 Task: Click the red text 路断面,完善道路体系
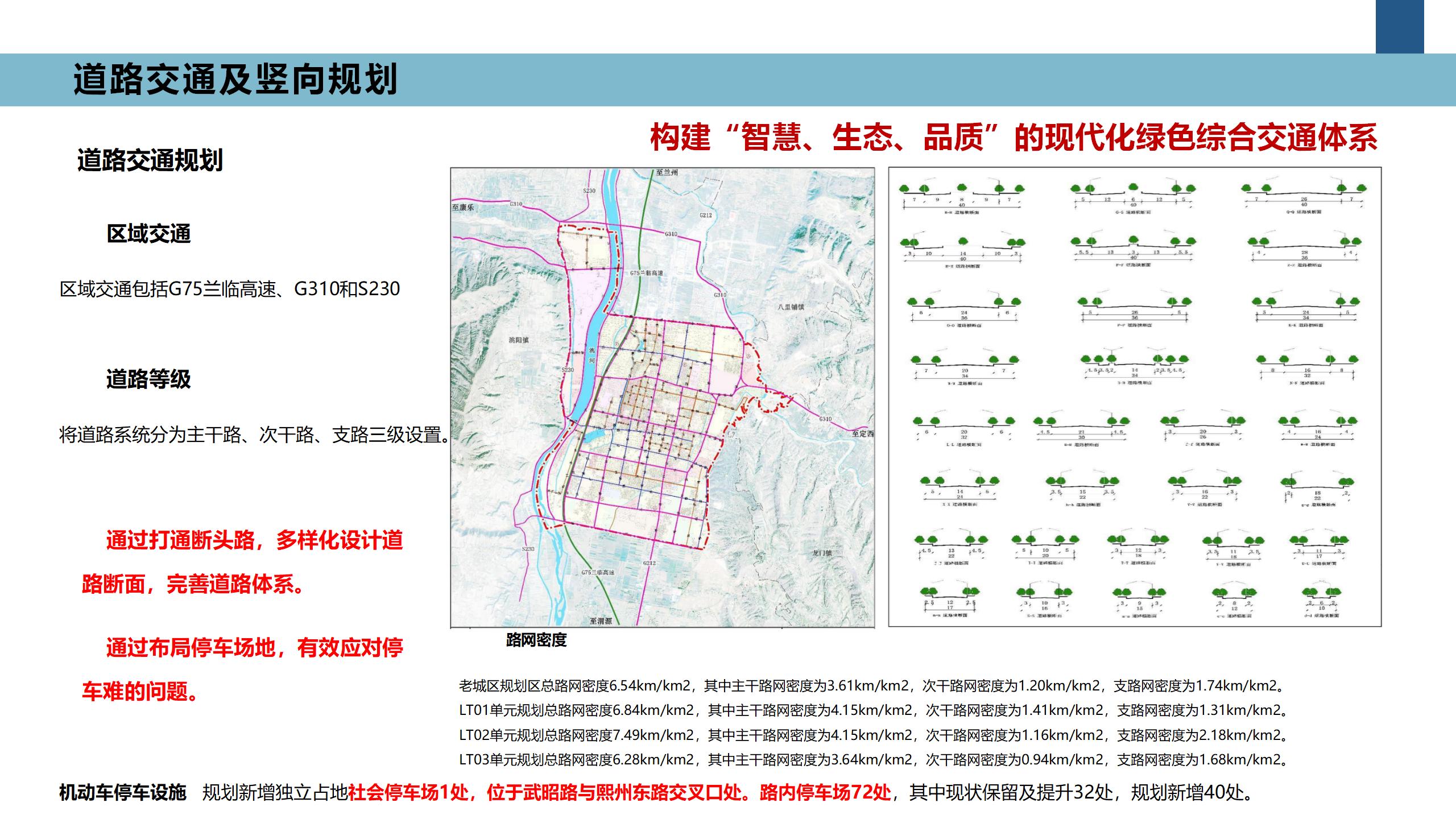(x=195, y=584)
